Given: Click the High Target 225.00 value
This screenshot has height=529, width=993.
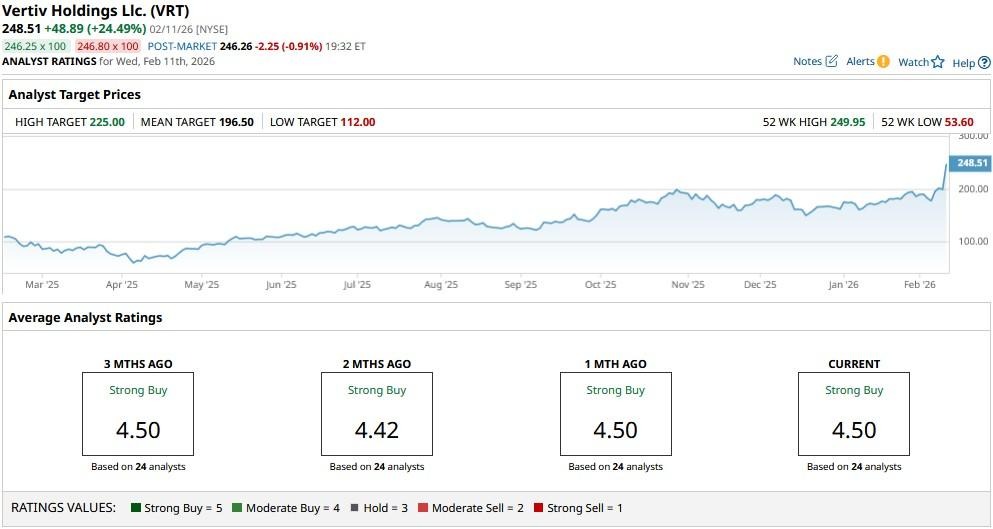Looking at the screenshot, I should pyautogui.click(x=106, y=122).
